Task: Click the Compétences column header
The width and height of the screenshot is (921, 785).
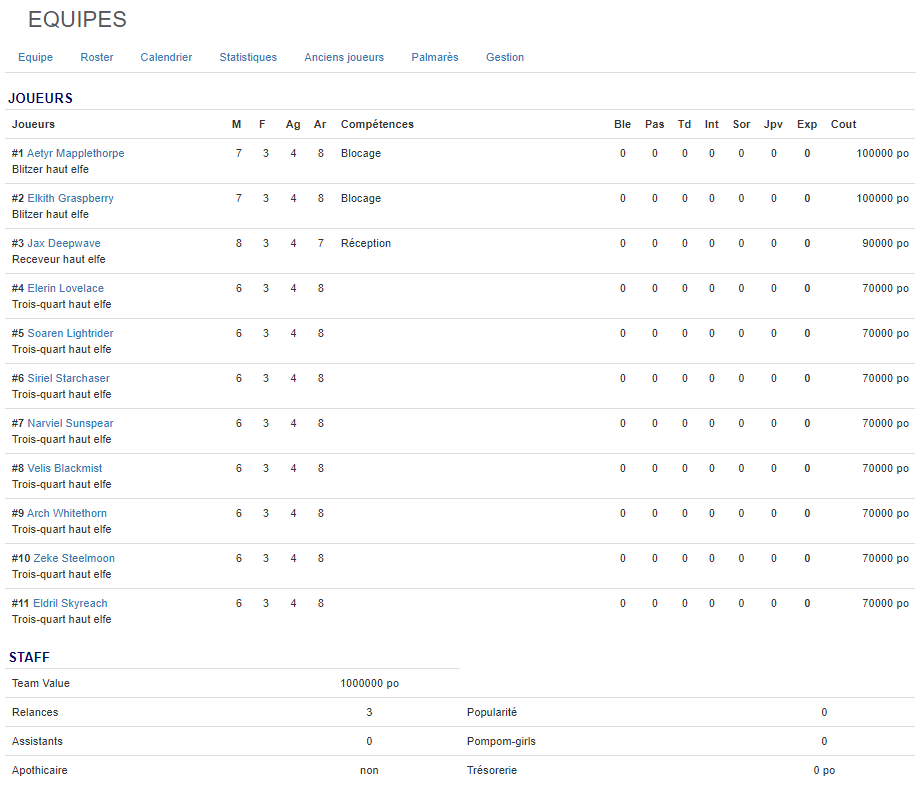Action: point(377,125)
